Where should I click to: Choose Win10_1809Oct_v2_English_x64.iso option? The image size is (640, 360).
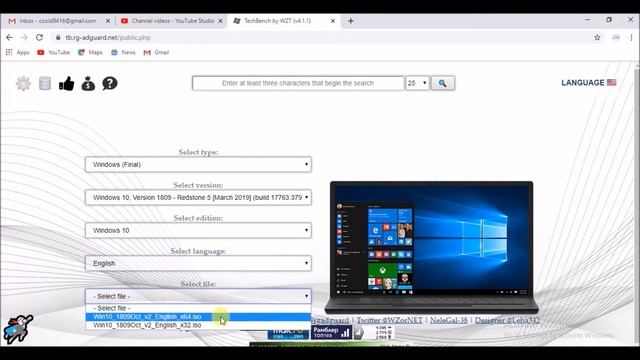[x=198, y=317]
